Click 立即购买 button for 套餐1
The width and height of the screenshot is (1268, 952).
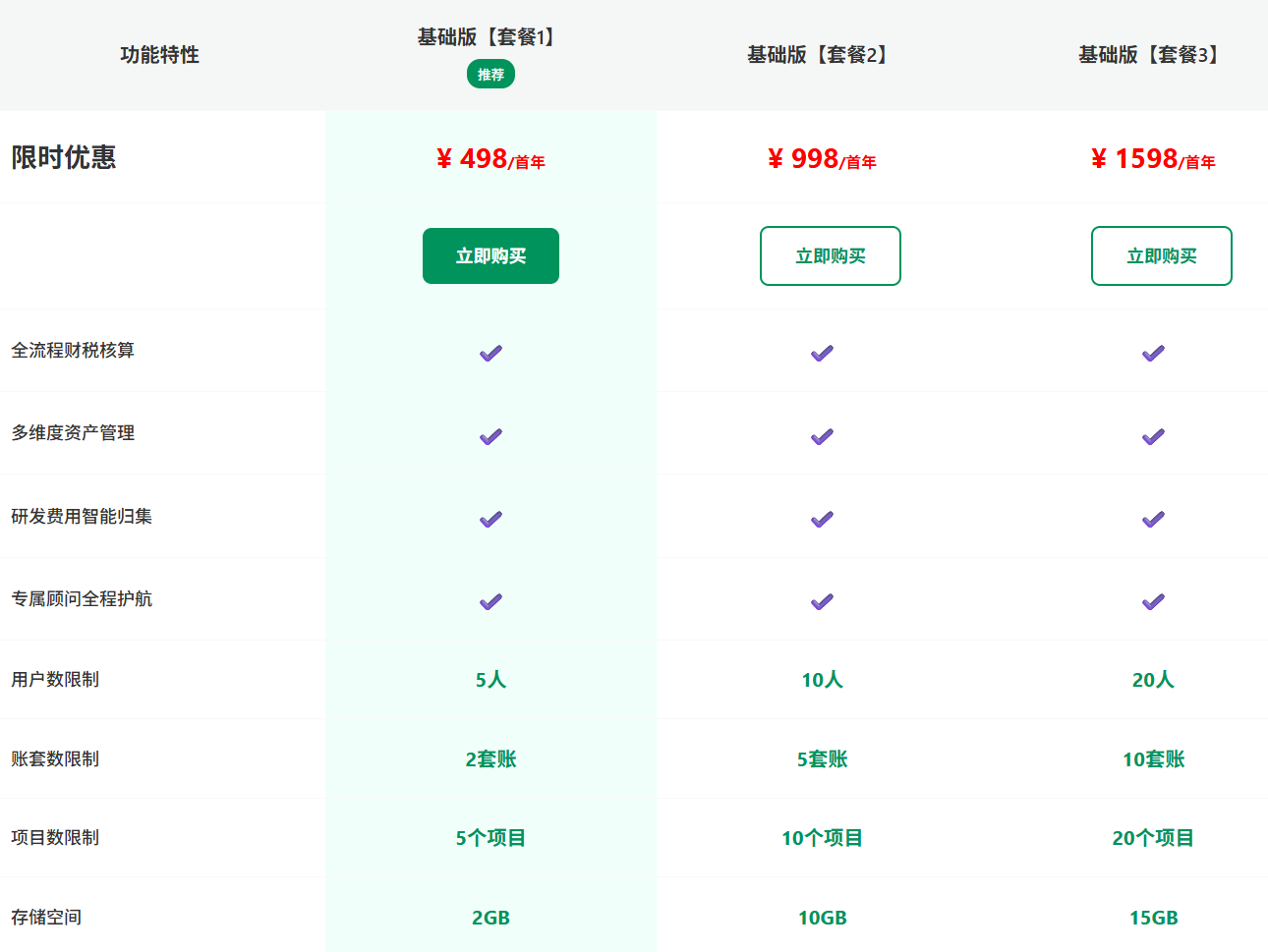(490, 256)
